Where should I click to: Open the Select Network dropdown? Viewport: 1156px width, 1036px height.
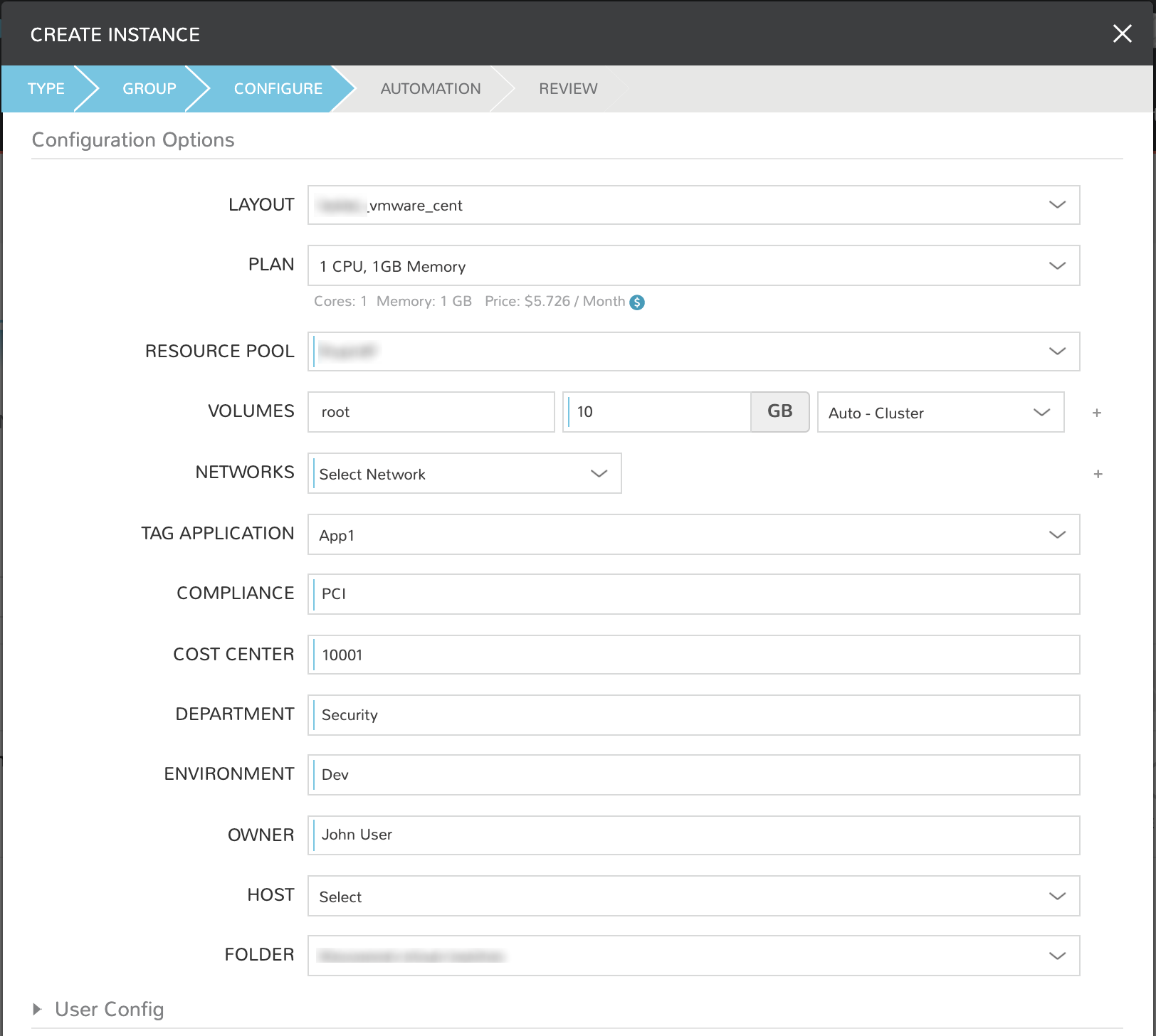pyautogui.click(x=464, y=474)
